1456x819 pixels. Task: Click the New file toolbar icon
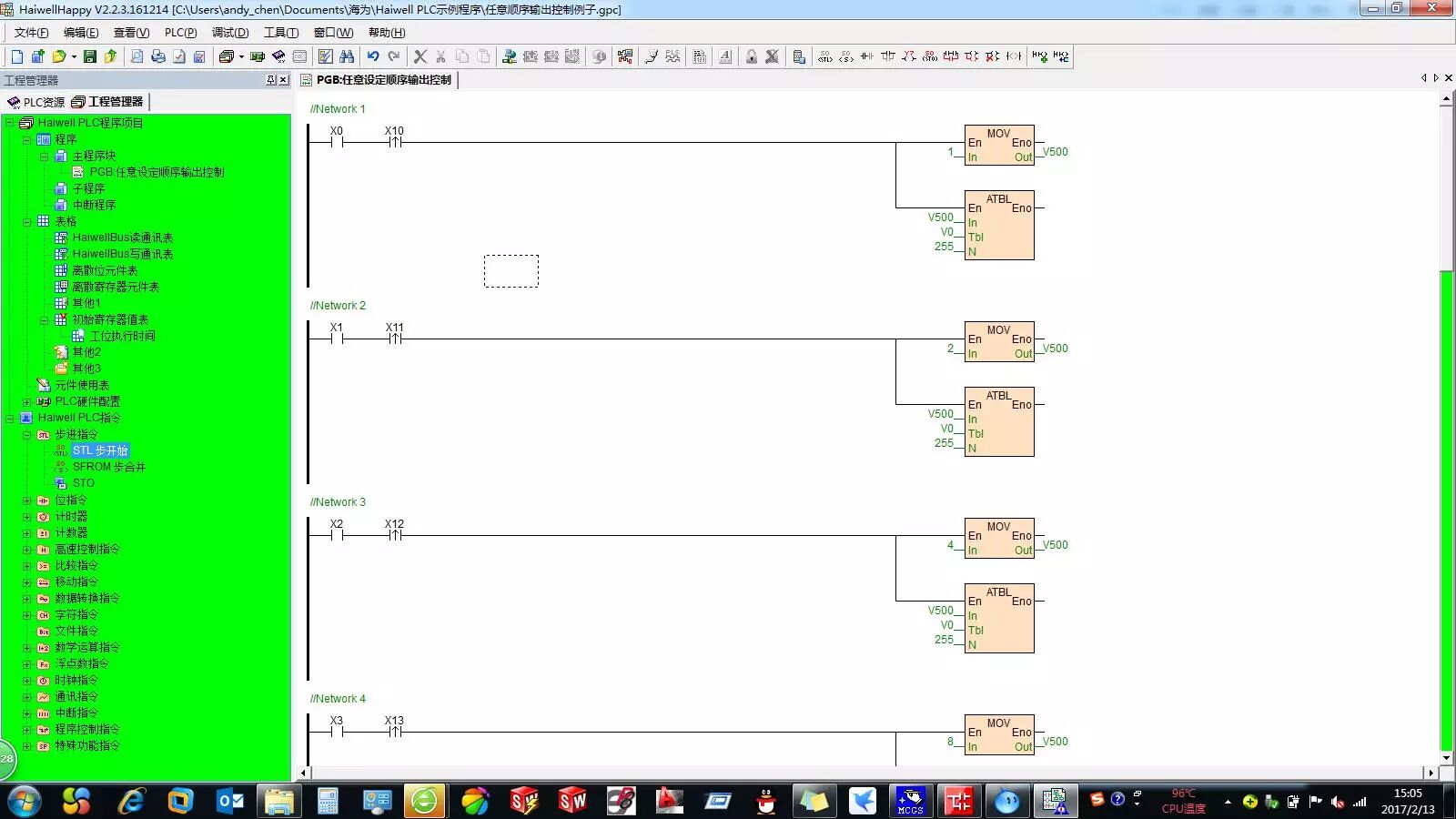pyautogui.click(x=17, y=56)
